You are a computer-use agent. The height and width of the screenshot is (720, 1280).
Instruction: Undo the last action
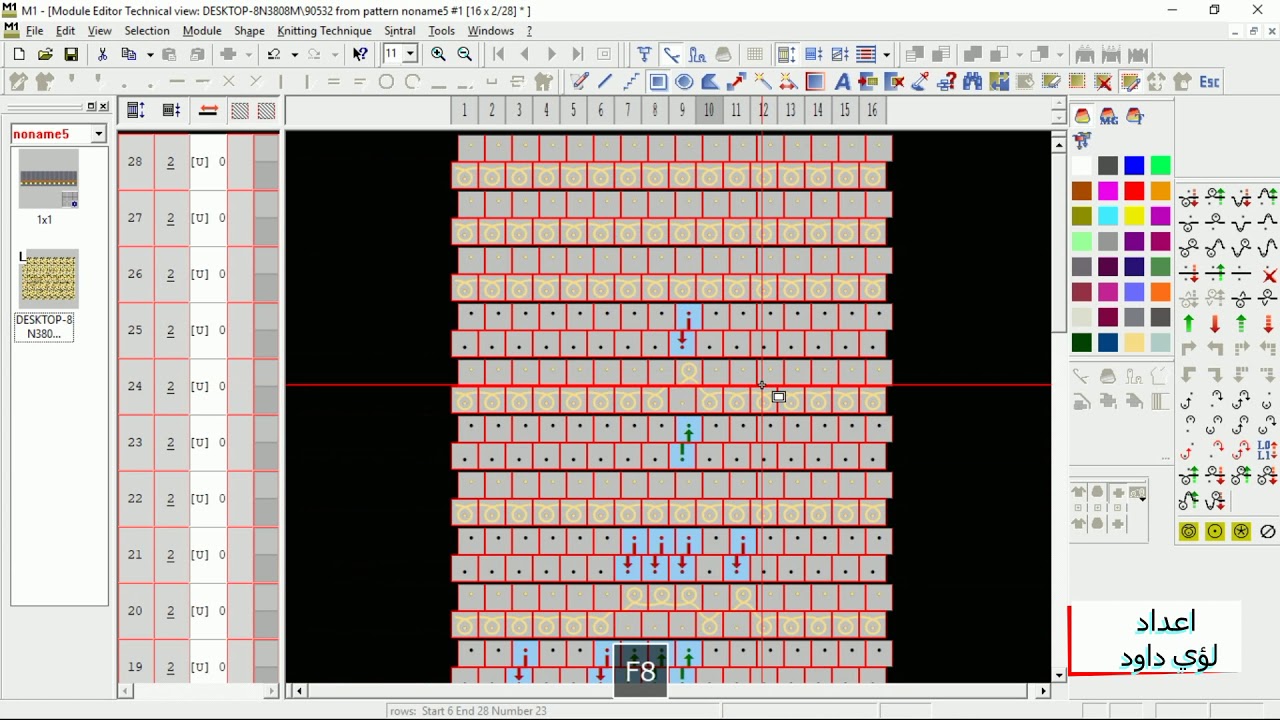tap(273, 54)
